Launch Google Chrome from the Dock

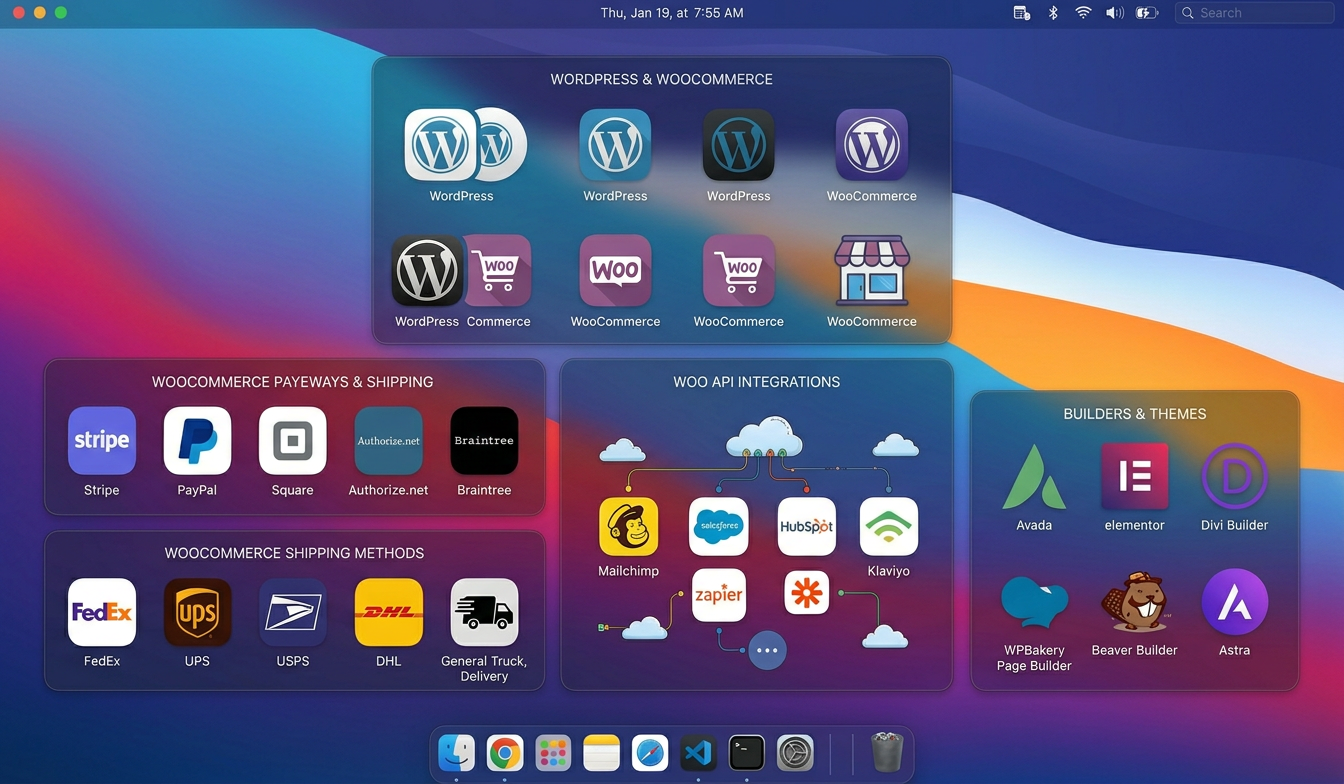tap(505, 753)
